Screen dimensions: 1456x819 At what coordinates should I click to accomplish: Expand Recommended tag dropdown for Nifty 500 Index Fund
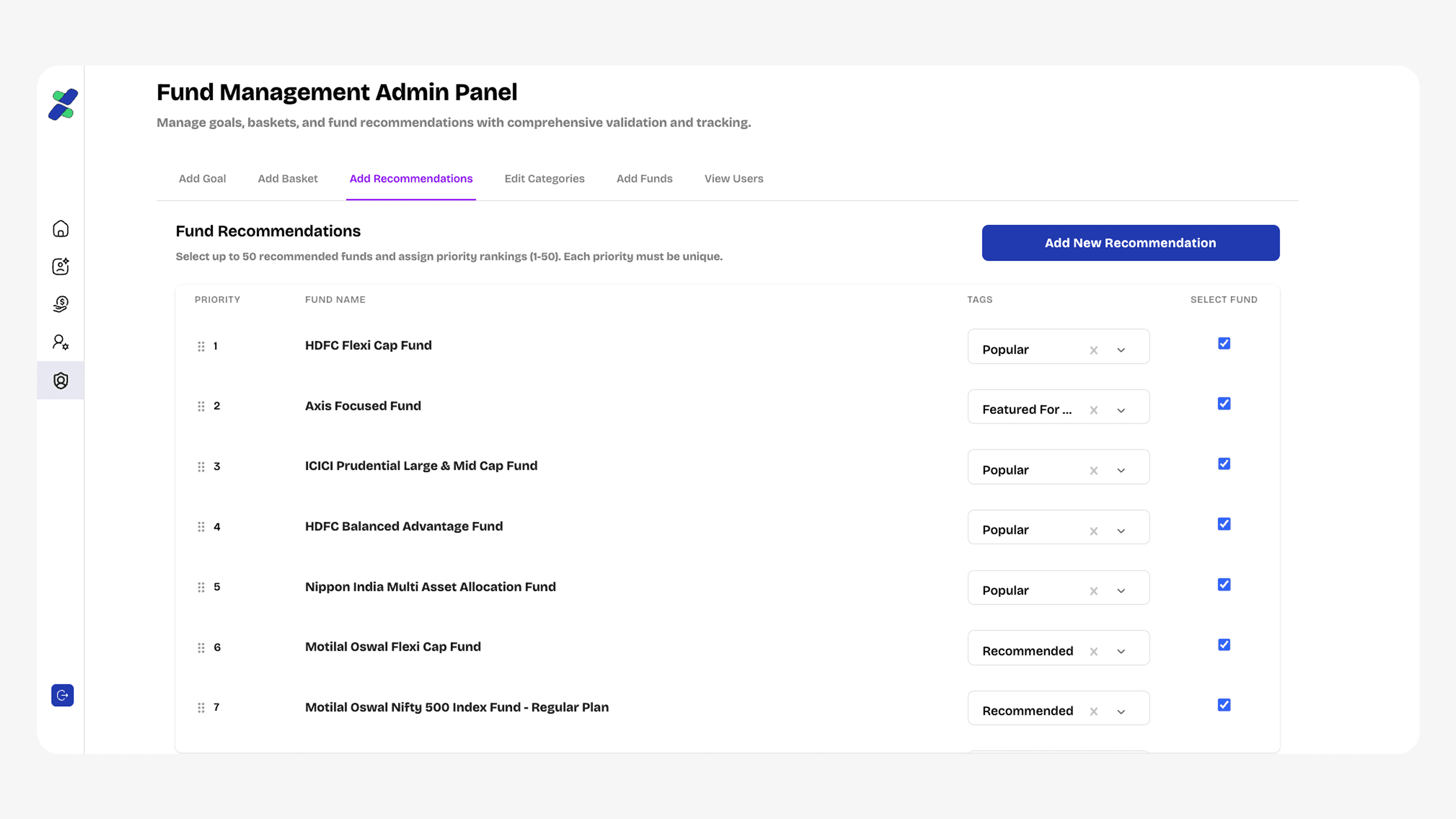point(1121,712)
